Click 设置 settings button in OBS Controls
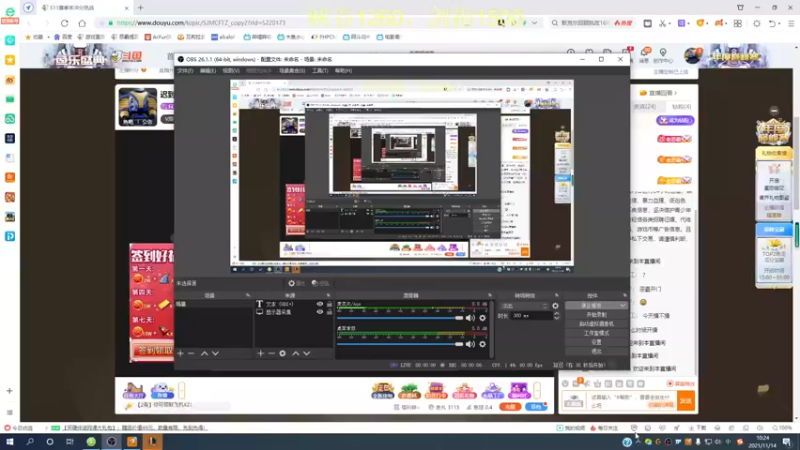The height and width of the screenshot is (450, 800). [x=596, y=342]
